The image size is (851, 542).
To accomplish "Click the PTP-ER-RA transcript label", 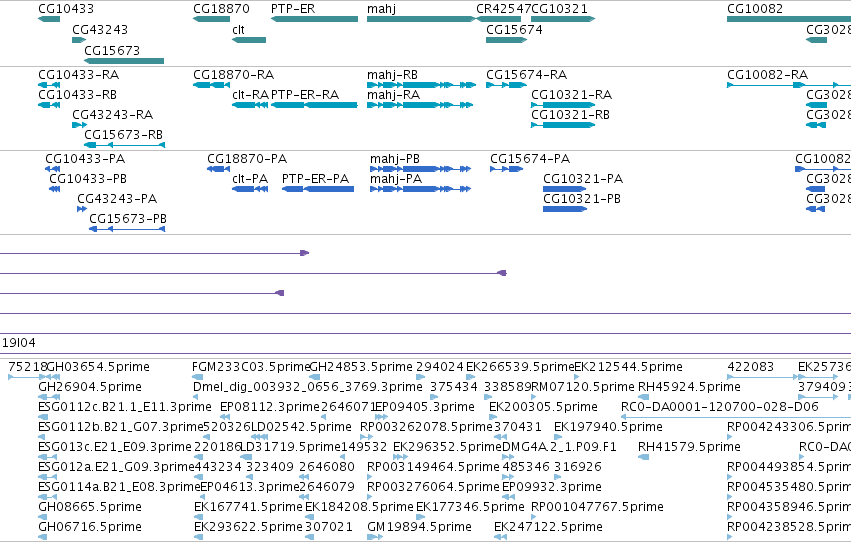I will [305, 94].
